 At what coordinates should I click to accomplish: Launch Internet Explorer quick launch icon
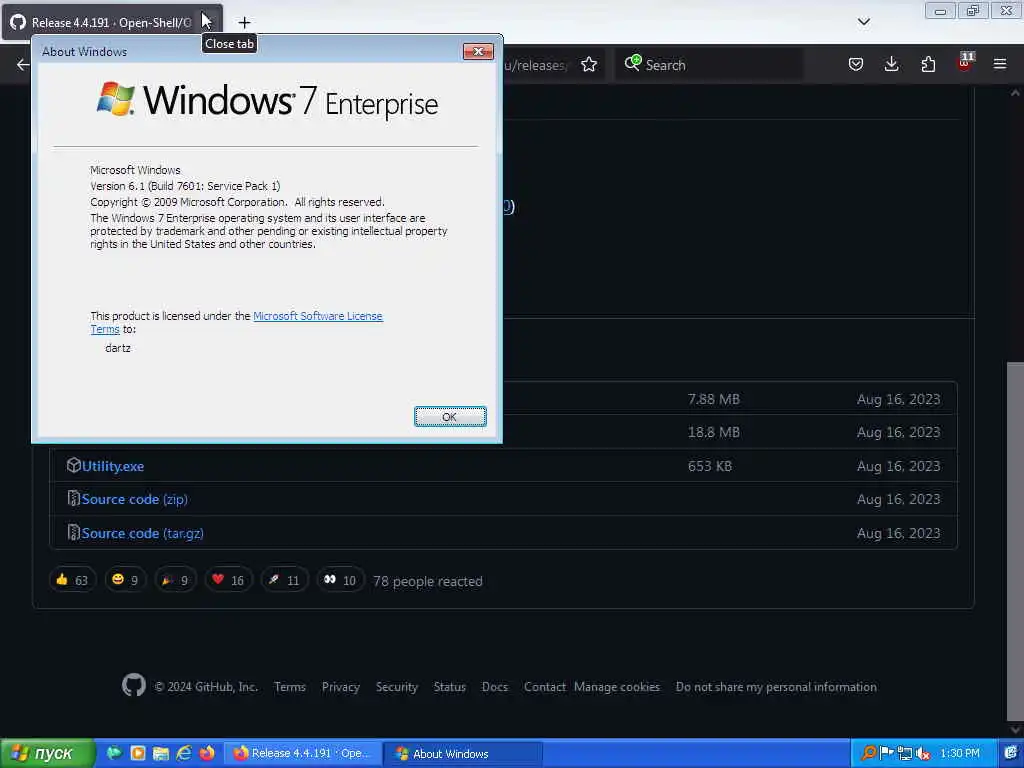coord(184,753)
